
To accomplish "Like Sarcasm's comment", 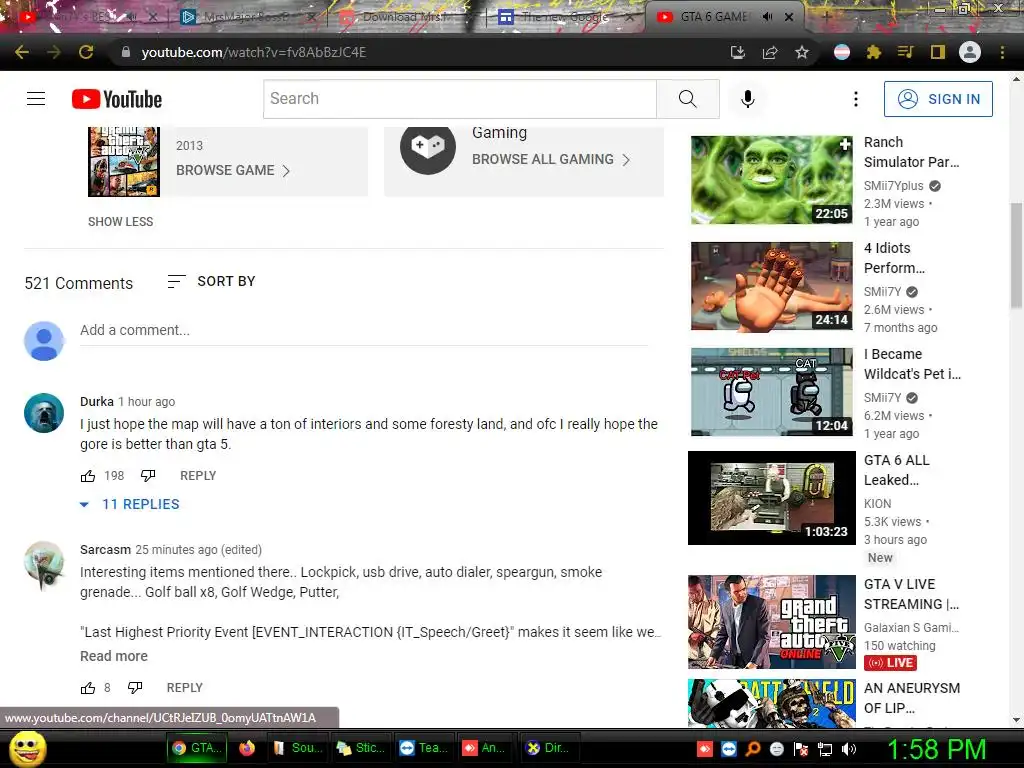I will (x=88, y=688).
